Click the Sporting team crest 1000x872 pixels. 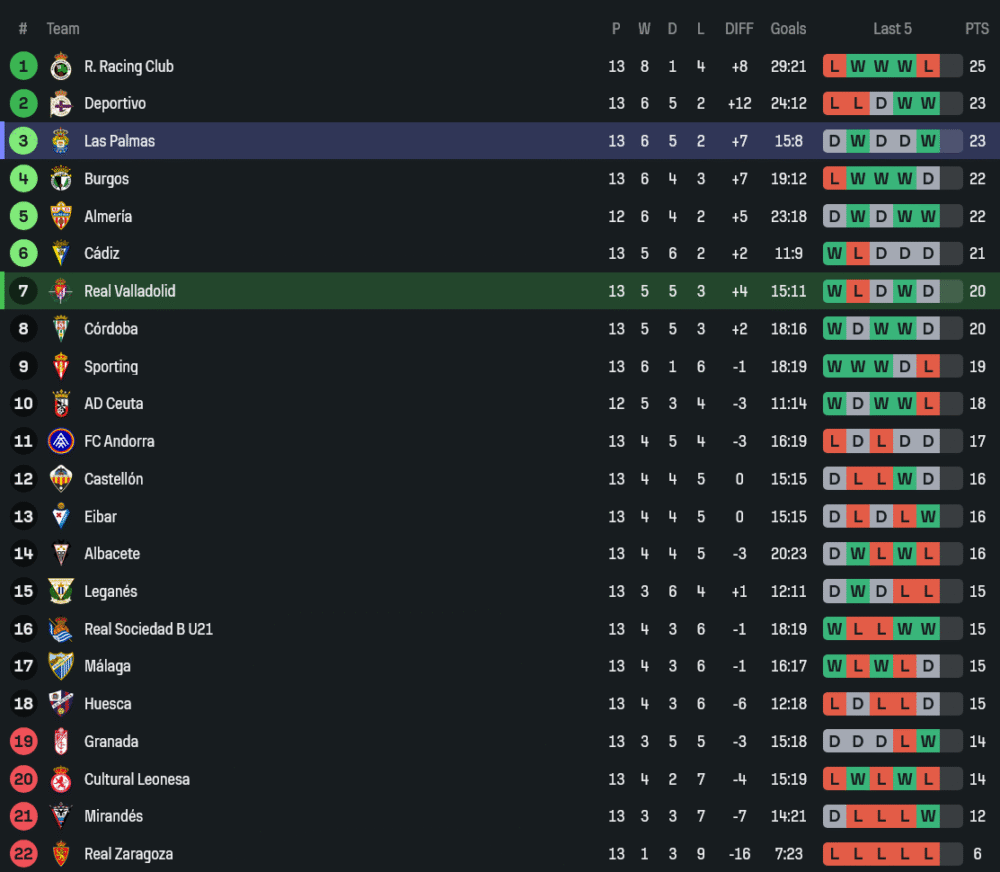click(x=61, y=366)
